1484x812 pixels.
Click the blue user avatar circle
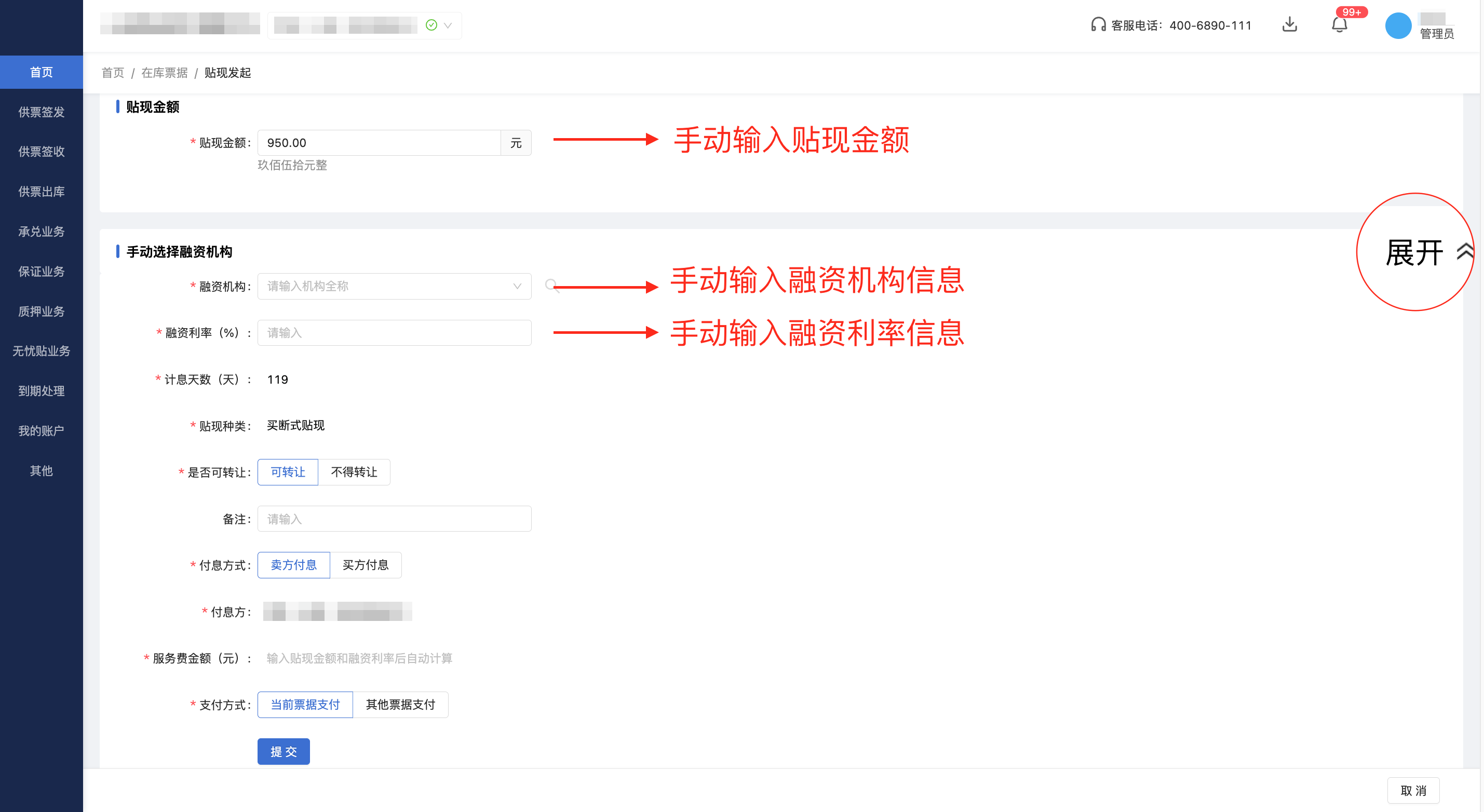pos(1398,26)
